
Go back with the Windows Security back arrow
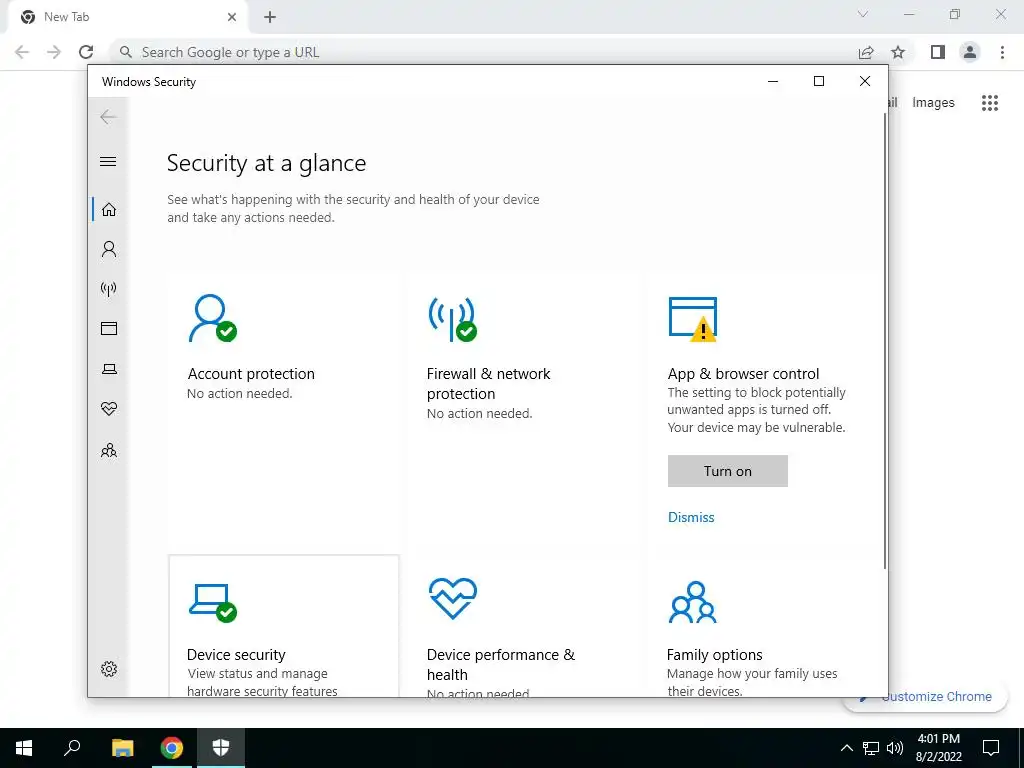pyautogui.click(x=108, y=117)
